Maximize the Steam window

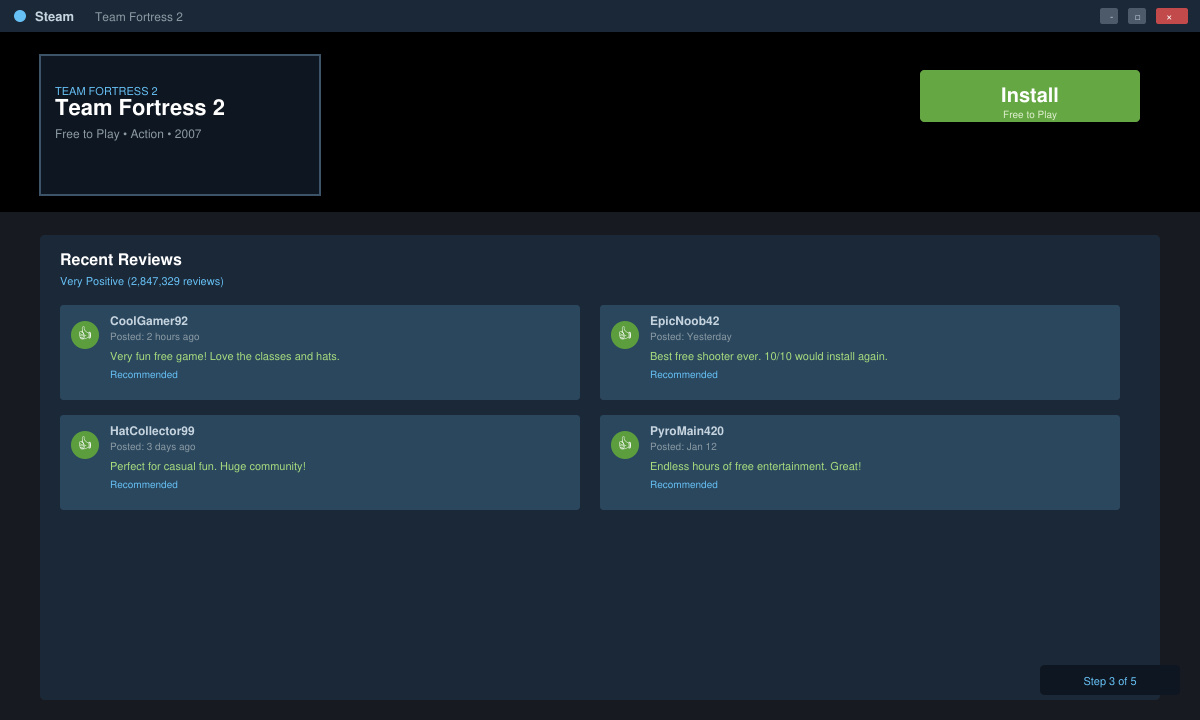1137,16
